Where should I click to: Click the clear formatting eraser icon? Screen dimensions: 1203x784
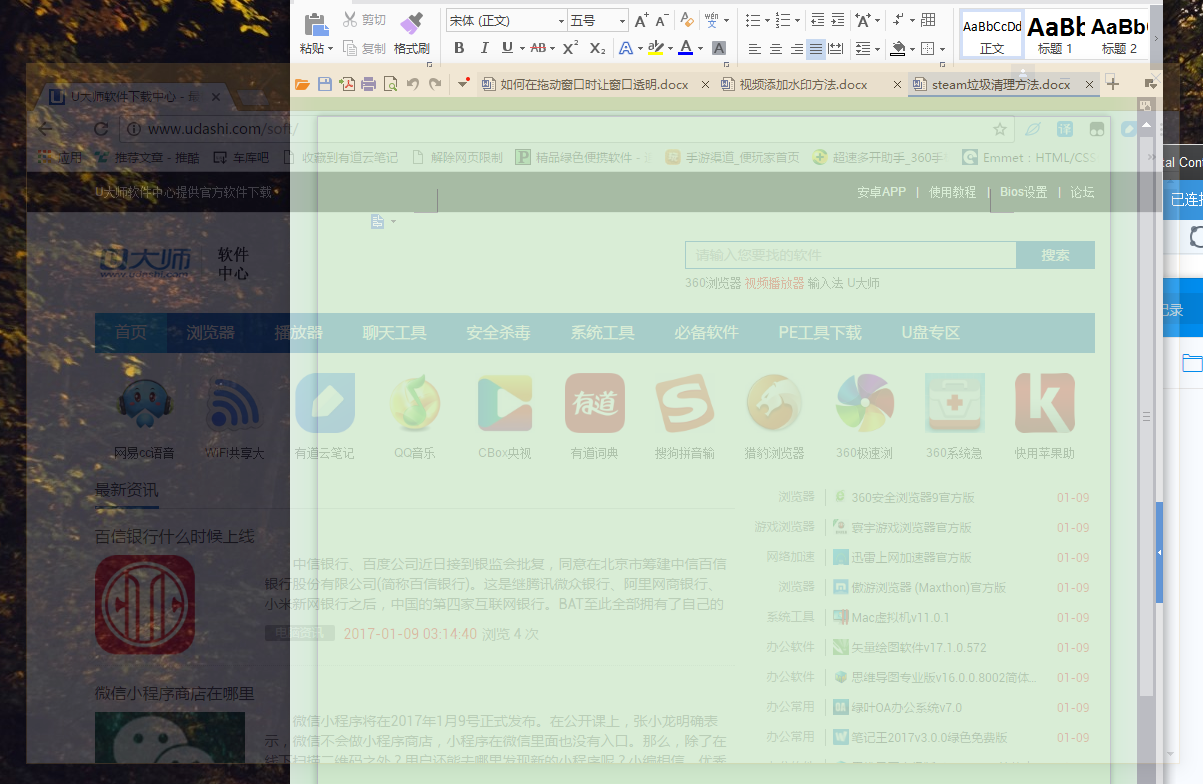pos(686,20)
